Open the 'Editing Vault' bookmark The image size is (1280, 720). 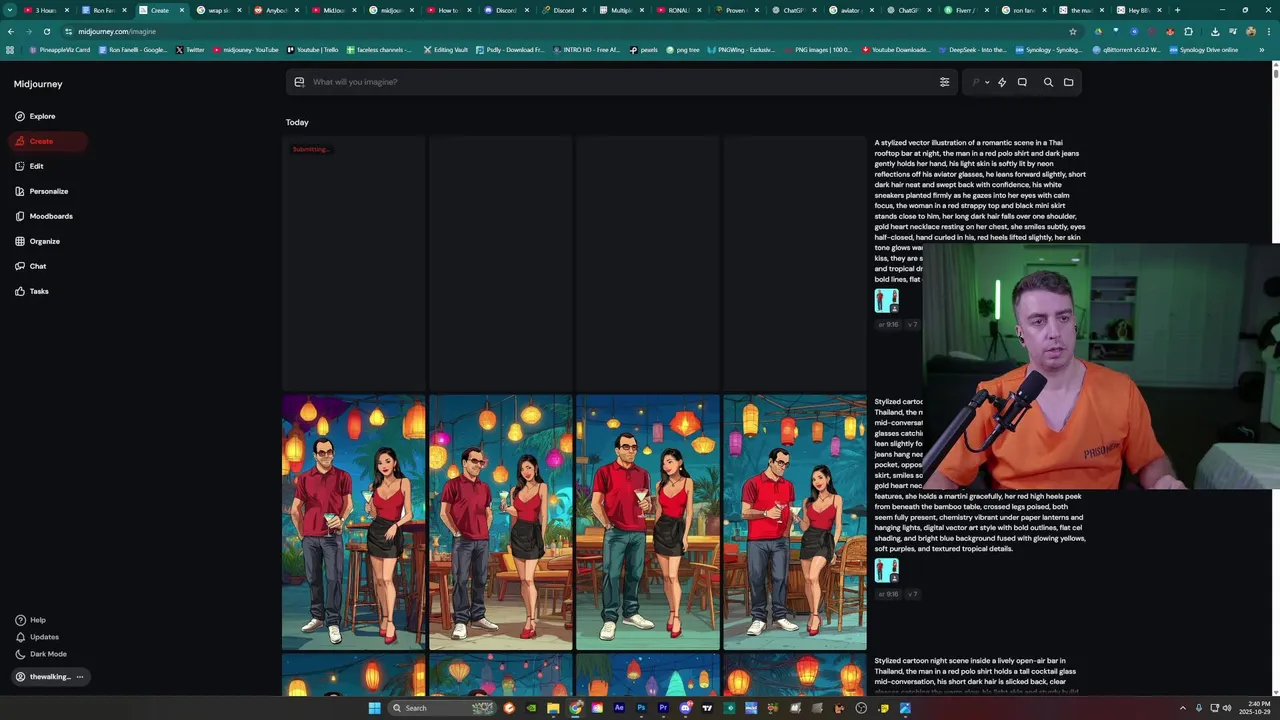[x=445, y=49]
